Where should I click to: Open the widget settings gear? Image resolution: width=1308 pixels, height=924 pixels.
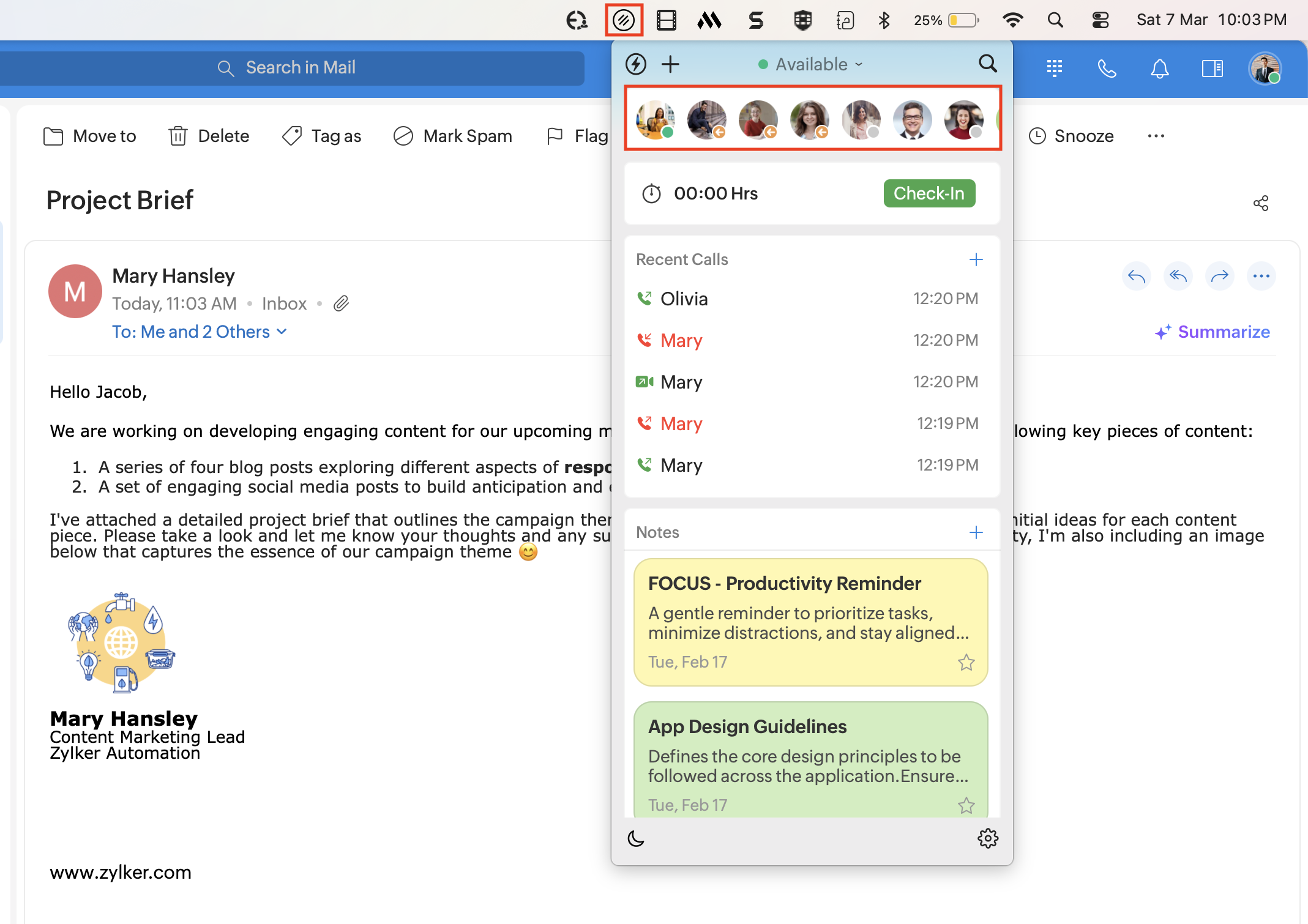pyautogui.click(x=987, y=838)
